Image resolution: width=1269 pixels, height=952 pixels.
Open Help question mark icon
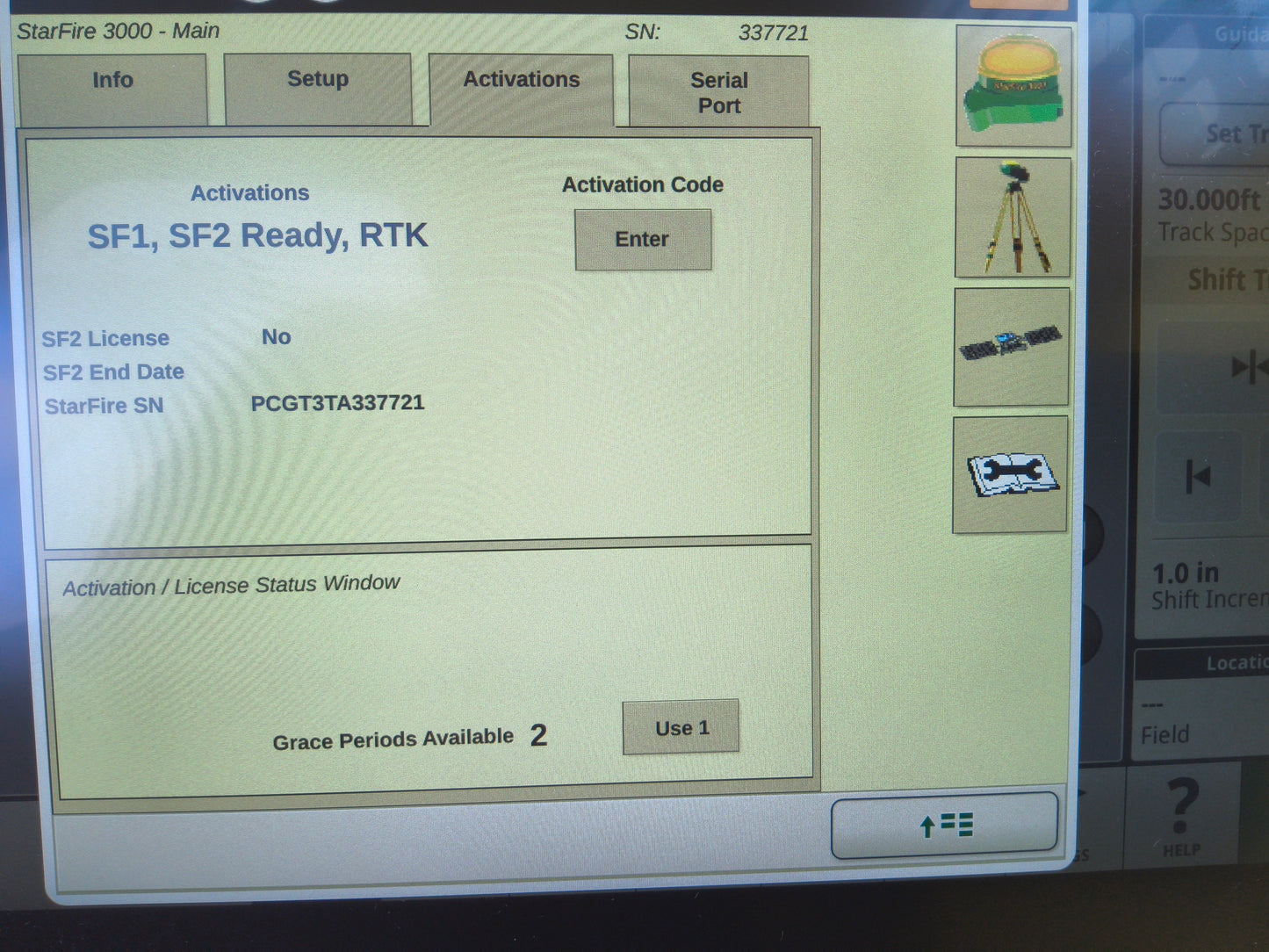pos(1181,817)
